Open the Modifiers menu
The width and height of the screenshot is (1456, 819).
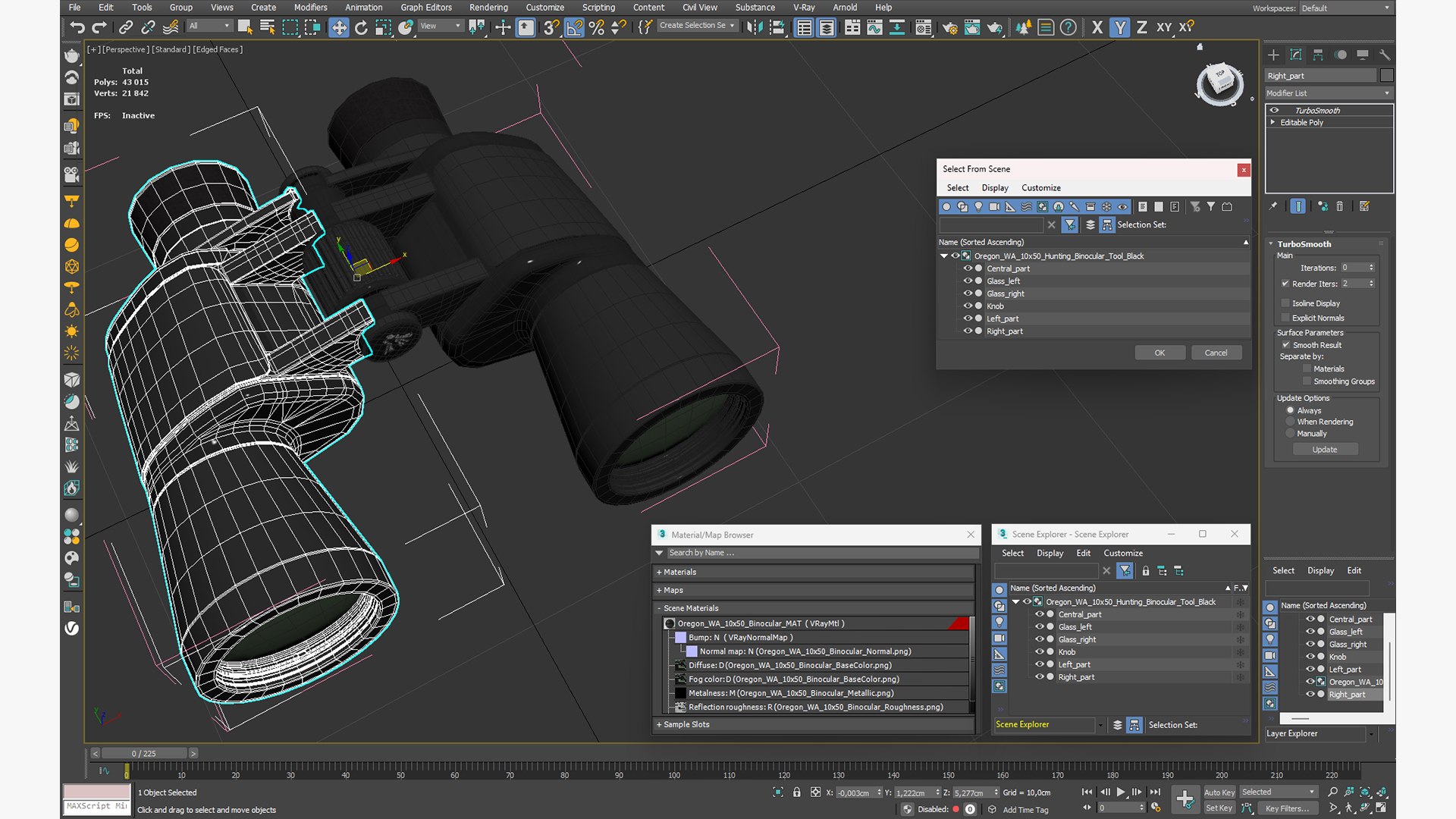pyautogui.click(x=310, y=8)
